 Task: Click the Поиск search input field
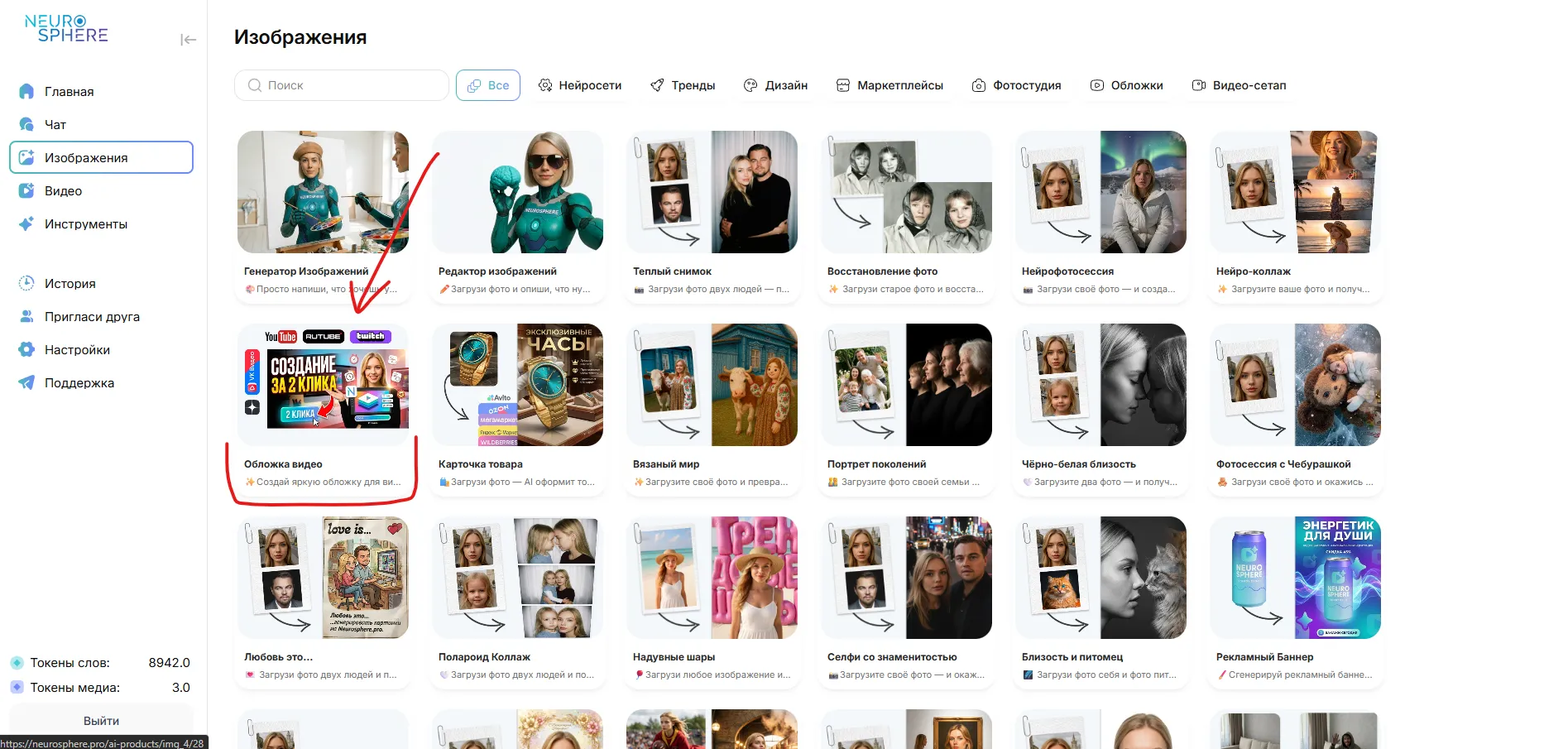click(342, 85)
